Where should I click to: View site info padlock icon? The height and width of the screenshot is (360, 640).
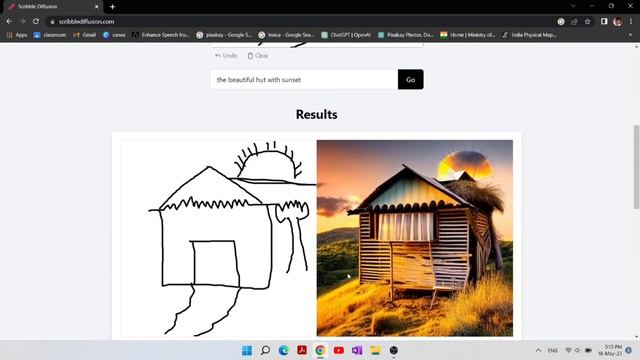coord(52,22)
